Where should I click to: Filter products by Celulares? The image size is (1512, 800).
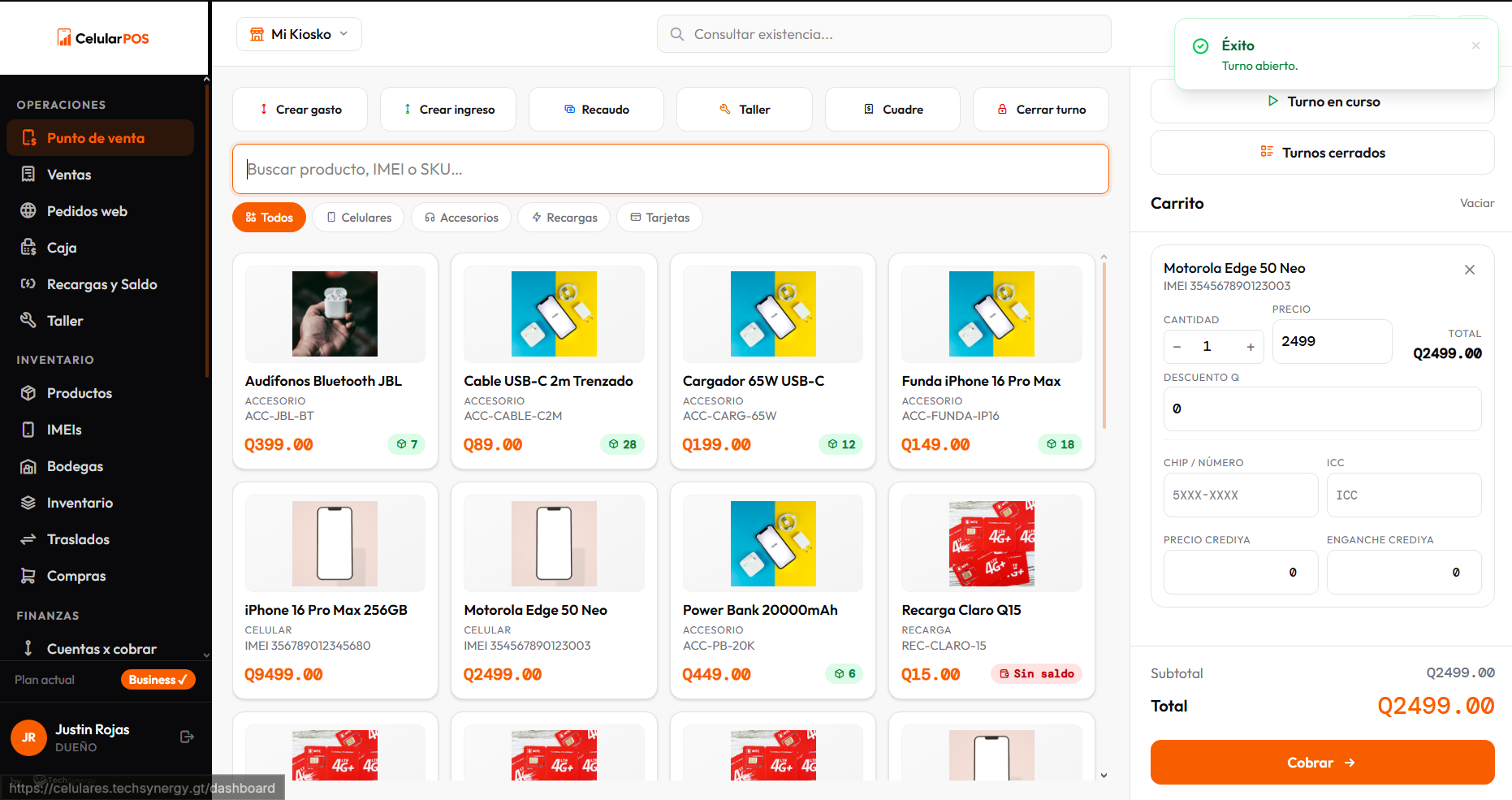point(358,217)
